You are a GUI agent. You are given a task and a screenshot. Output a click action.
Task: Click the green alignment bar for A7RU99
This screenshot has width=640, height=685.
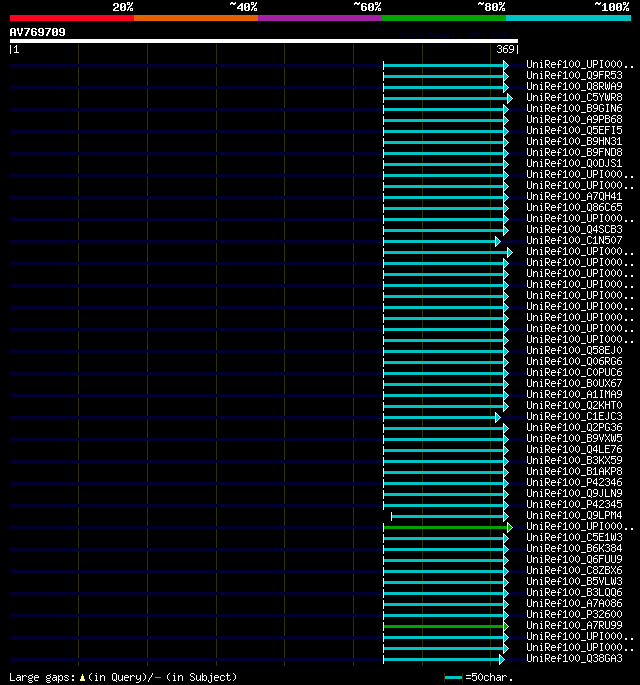point(446,626)
